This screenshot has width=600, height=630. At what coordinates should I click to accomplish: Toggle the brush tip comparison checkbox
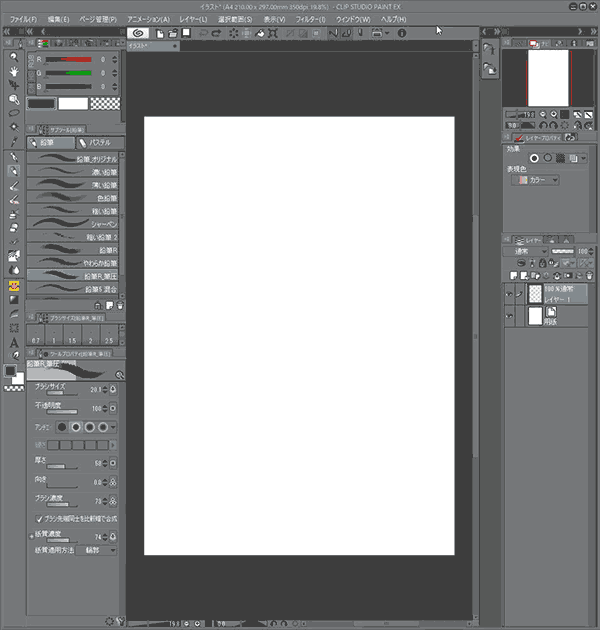(39, 519)
